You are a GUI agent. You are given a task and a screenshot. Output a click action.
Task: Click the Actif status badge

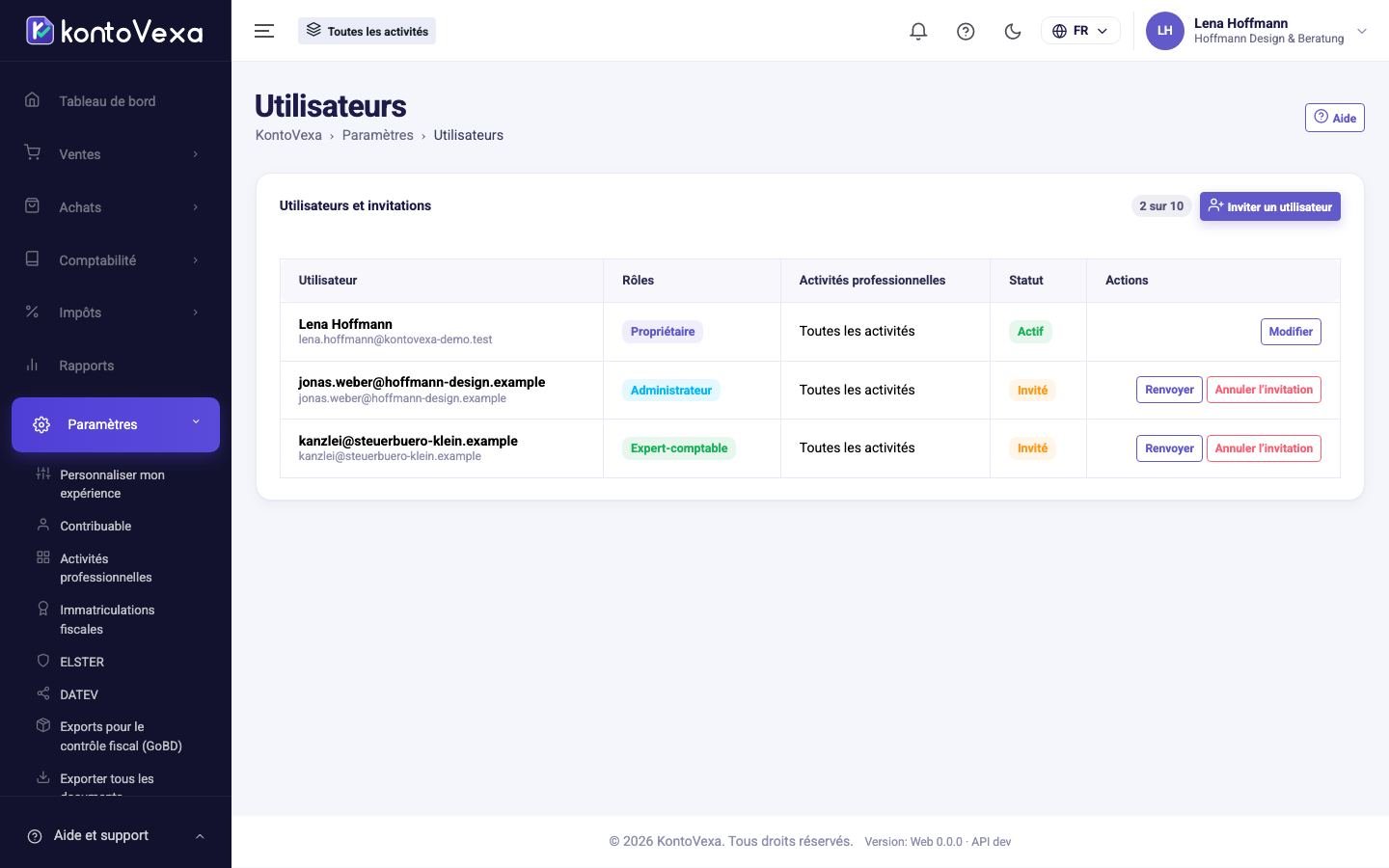coord(1030,332)
